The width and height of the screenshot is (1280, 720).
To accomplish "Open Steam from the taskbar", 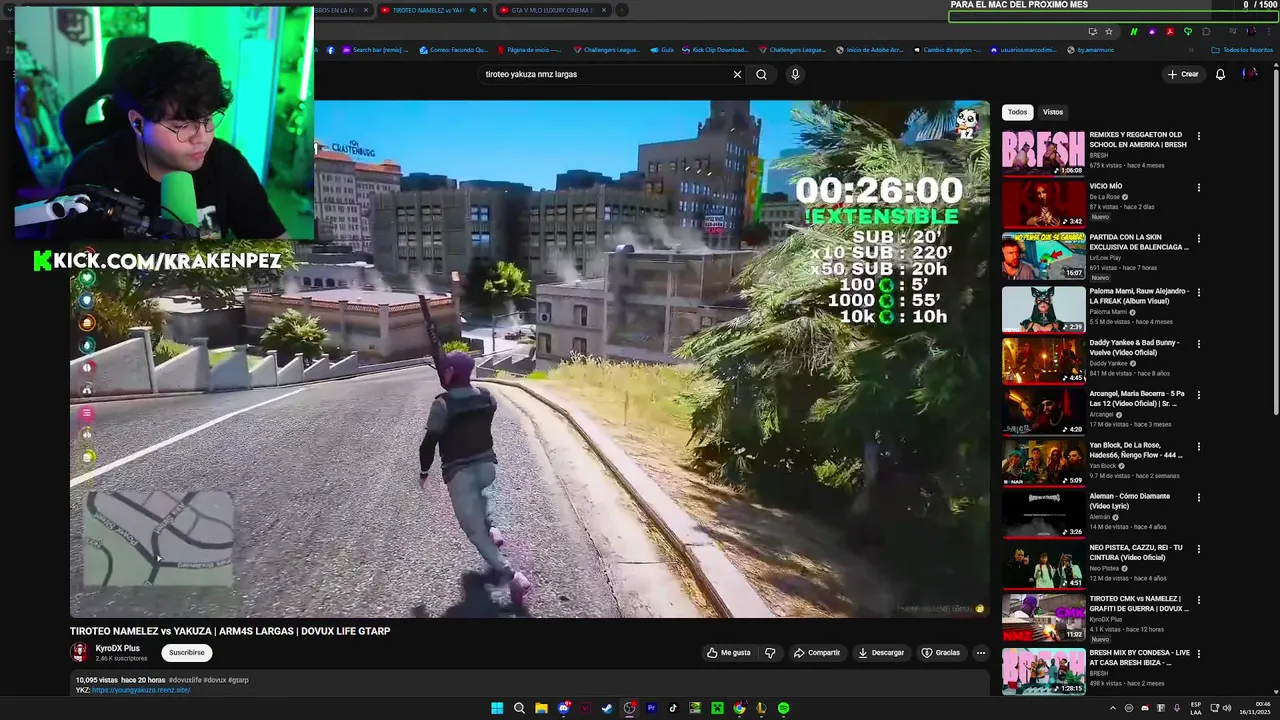I will coord(607,708).
